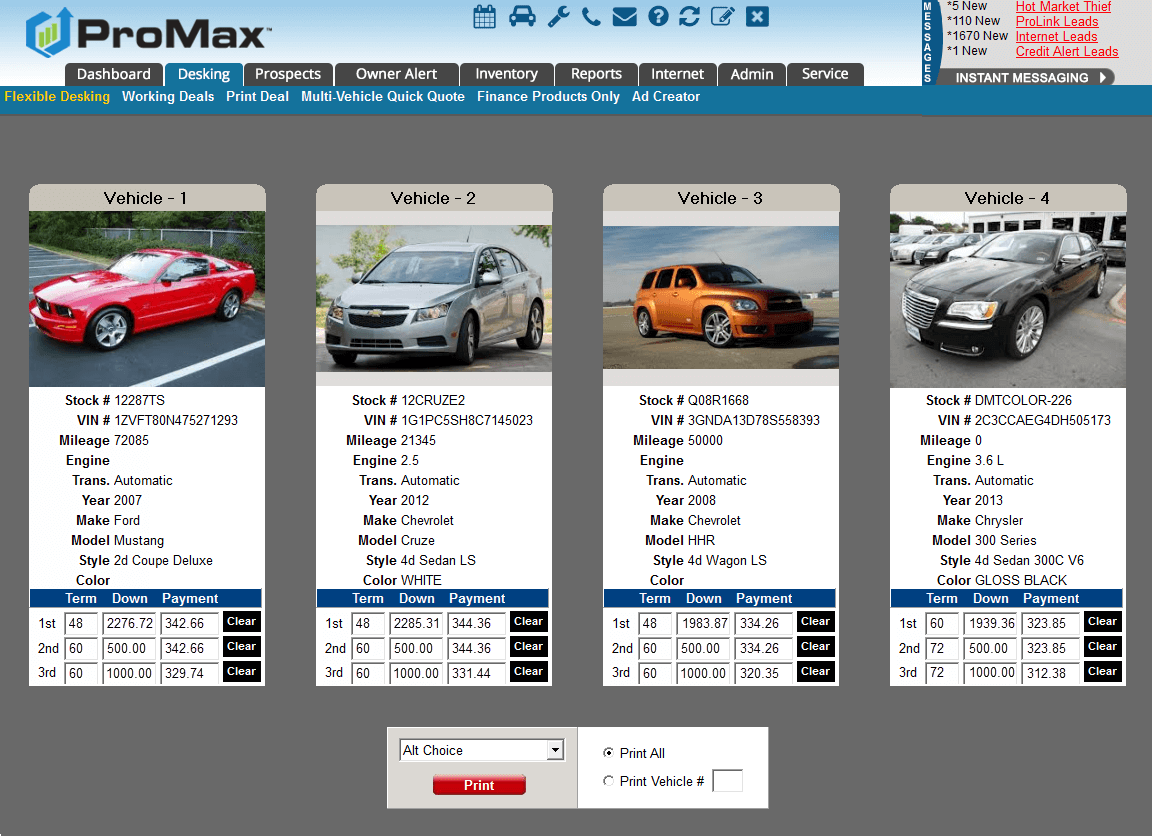
Task: Click the car vehicle icon
Action: (x=522, y=16)
